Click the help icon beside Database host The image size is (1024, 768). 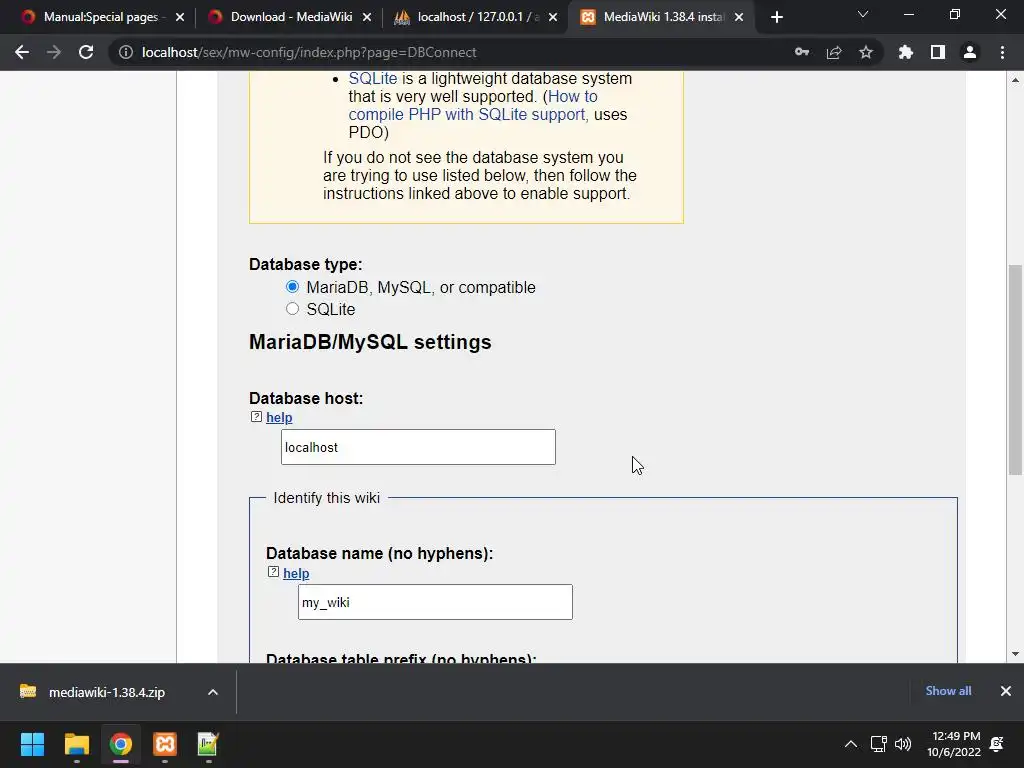[256, 417]
